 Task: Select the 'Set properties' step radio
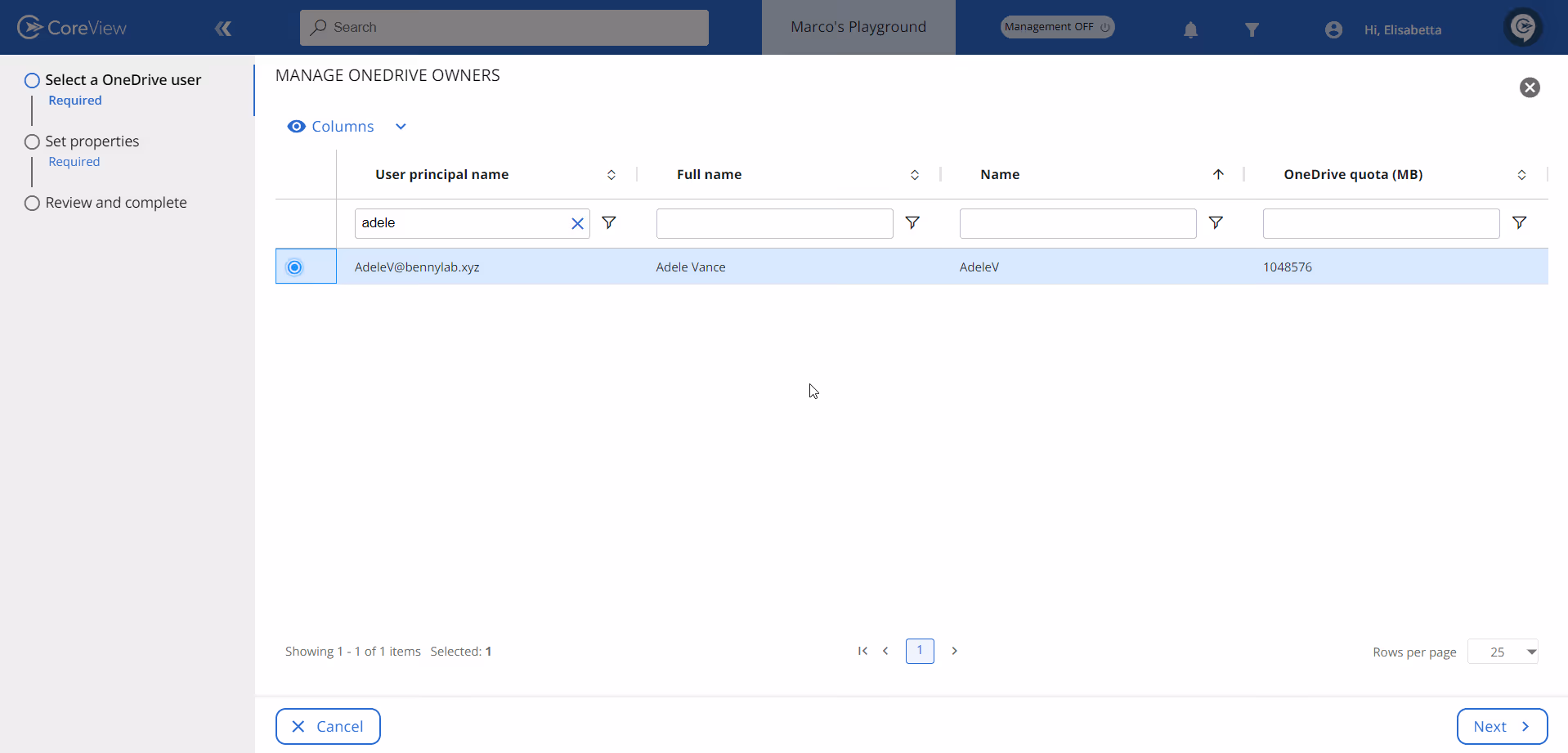pyautogui.click(x=32, y=141)
